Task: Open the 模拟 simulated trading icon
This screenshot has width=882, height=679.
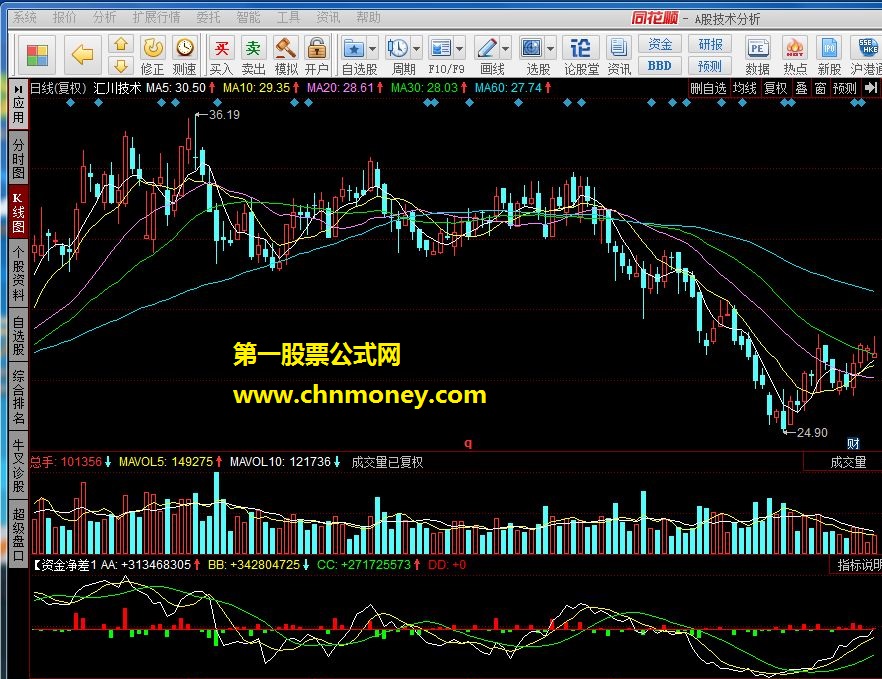Action: tap(286, 55)
